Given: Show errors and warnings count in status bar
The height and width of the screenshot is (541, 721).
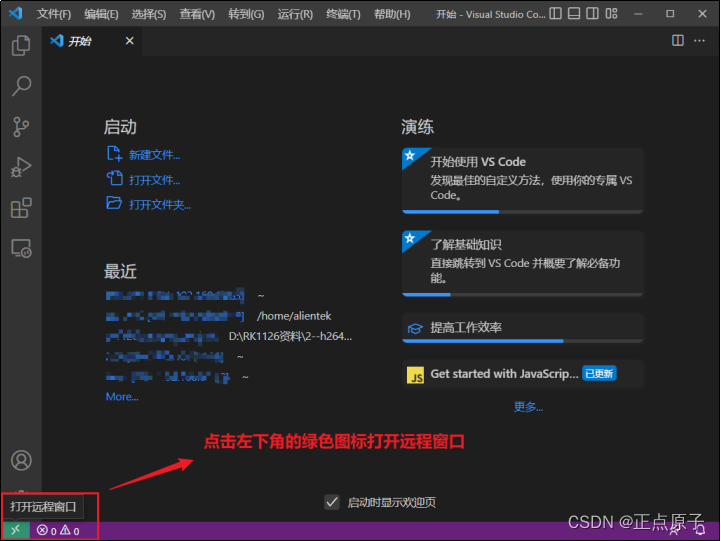Looking at the screenshot, I should point(58,531).
